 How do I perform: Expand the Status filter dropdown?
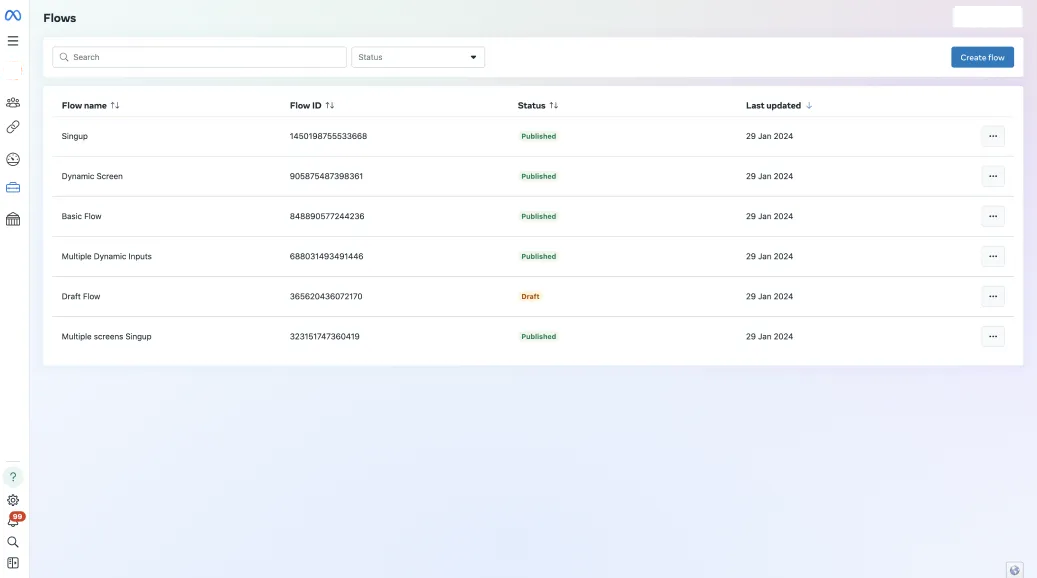418,57
